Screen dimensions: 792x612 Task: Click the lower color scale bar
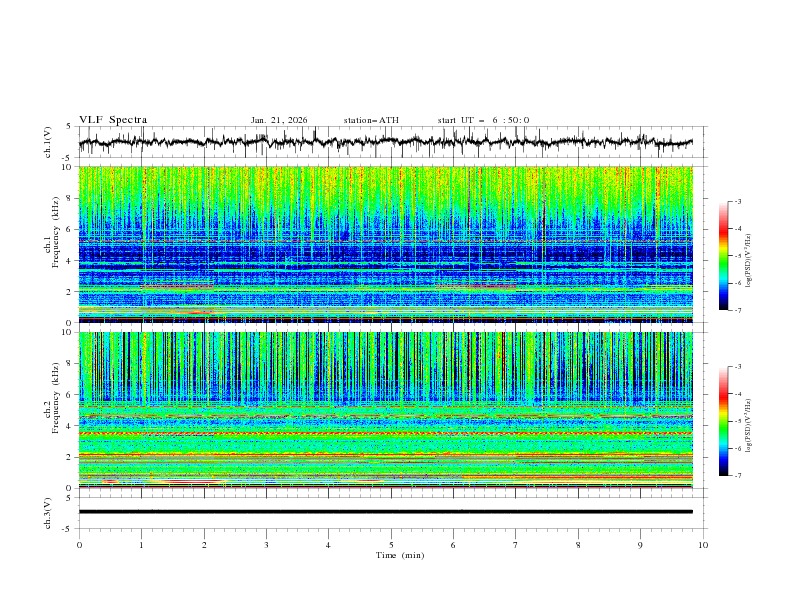723,421
